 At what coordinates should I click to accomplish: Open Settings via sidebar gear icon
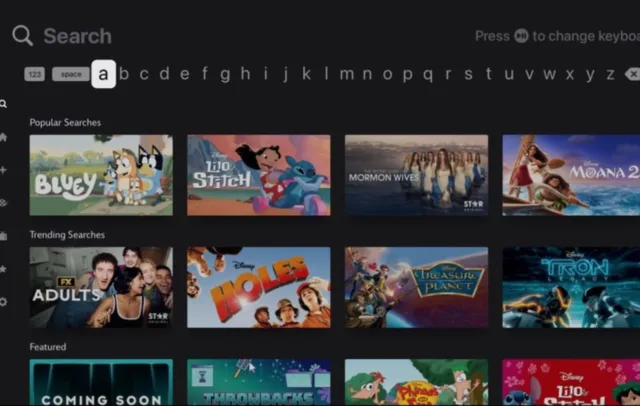point(3,302)
